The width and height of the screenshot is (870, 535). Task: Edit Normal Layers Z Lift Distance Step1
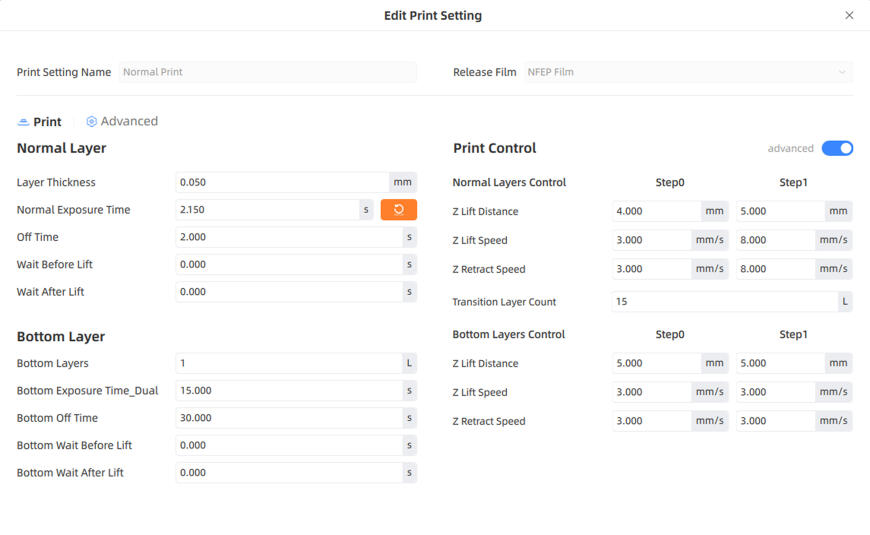click(780, 211)
